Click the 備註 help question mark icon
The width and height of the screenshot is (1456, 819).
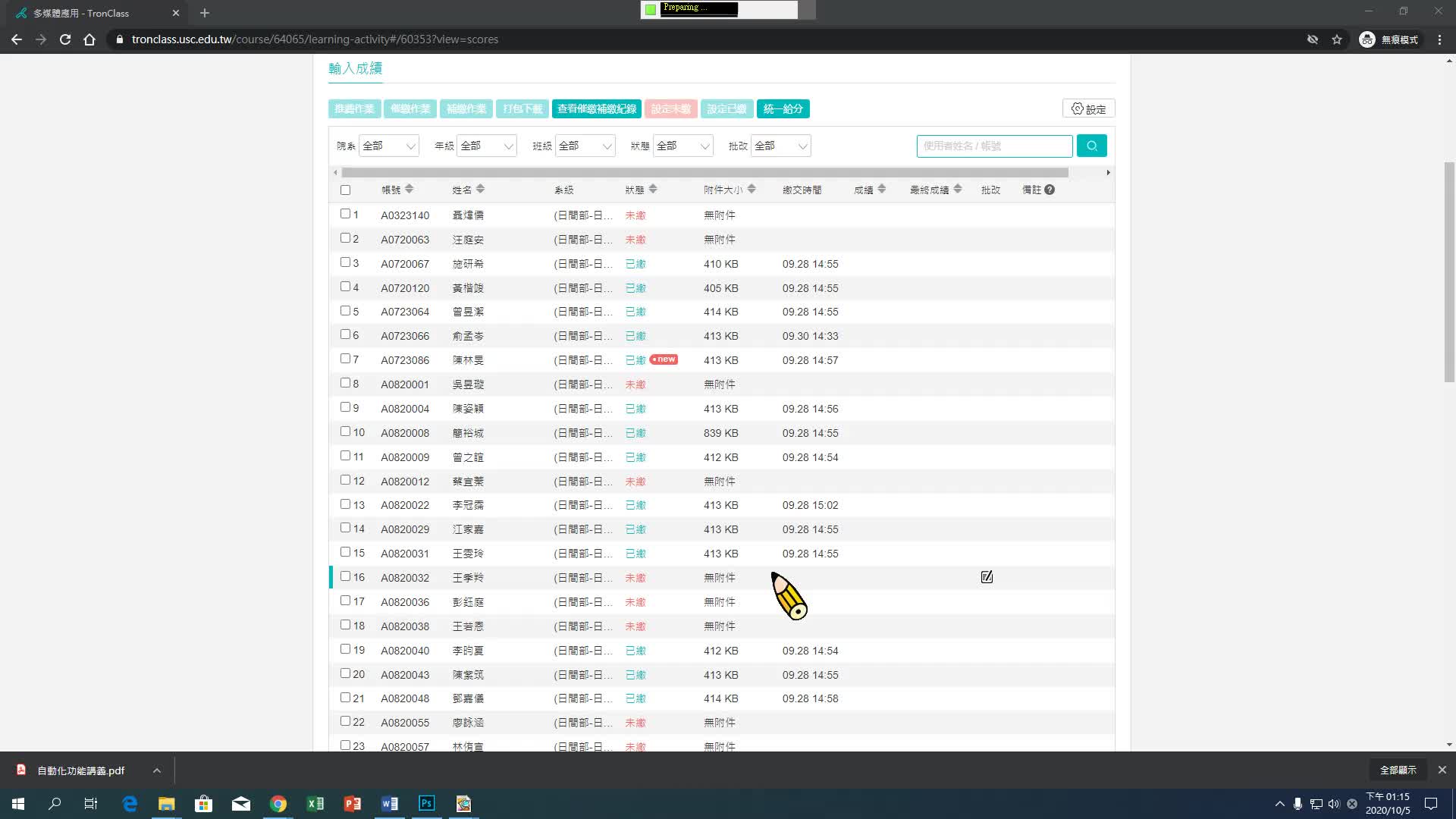click(1050, 190)
